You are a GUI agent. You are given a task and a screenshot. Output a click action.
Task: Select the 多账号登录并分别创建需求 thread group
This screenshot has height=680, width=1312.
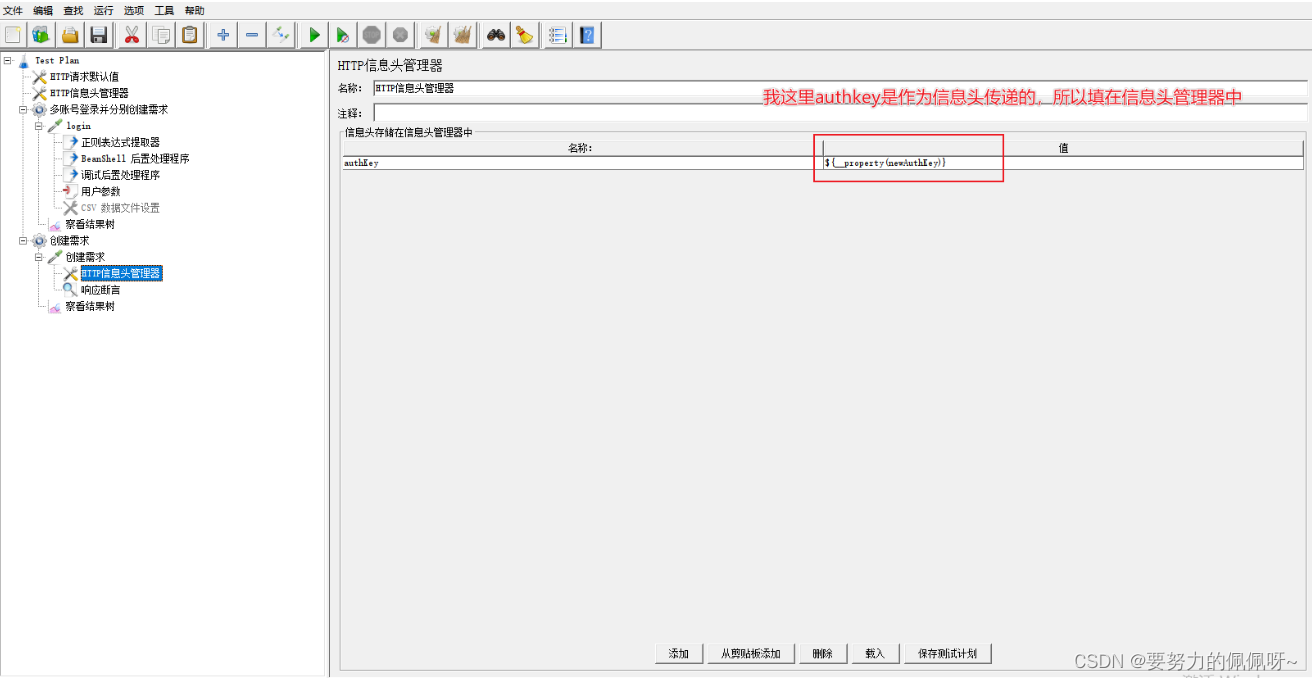point(109,109)
